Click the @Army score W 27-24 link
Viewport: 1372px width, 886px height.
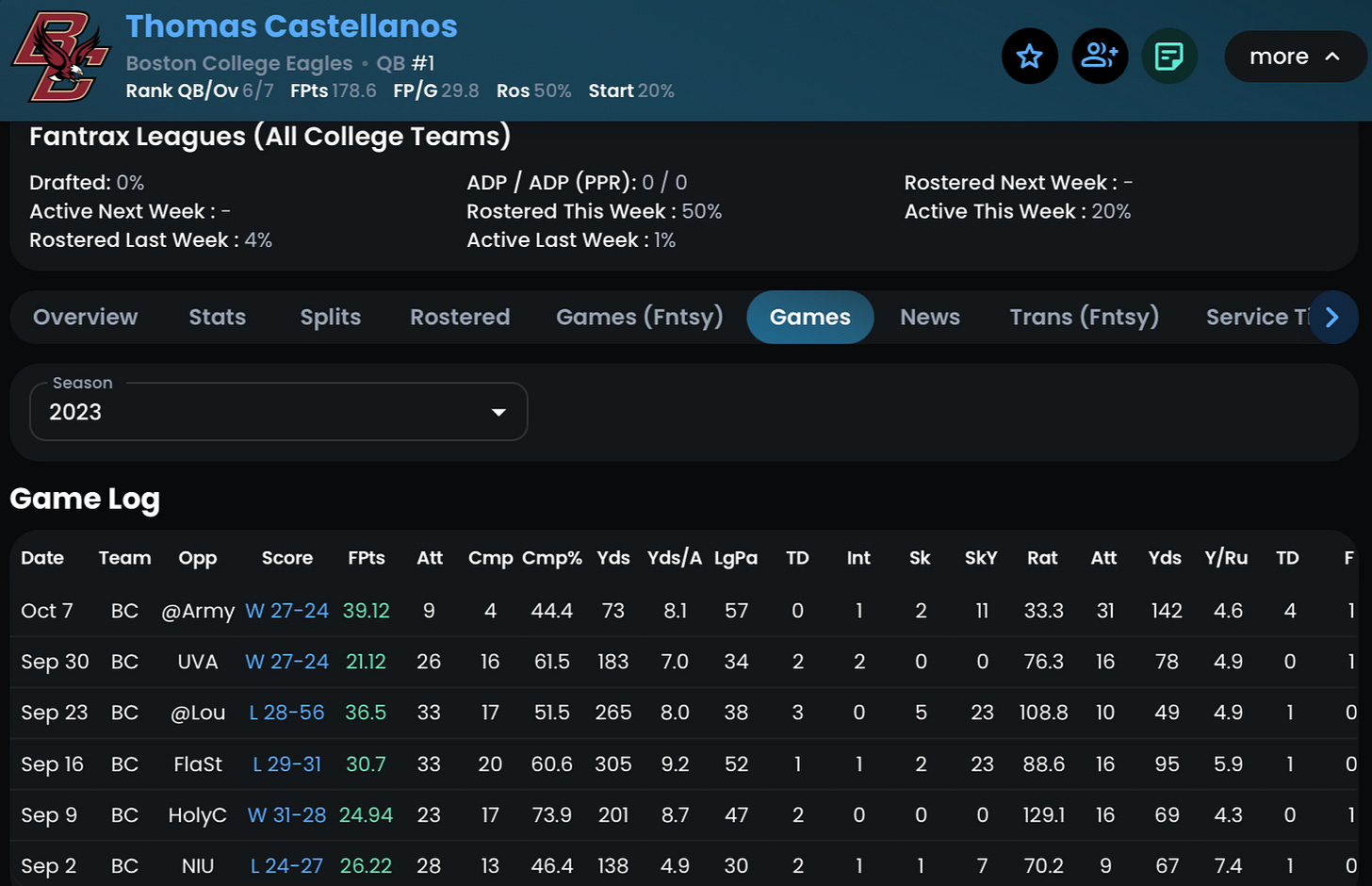pos(286,611)
